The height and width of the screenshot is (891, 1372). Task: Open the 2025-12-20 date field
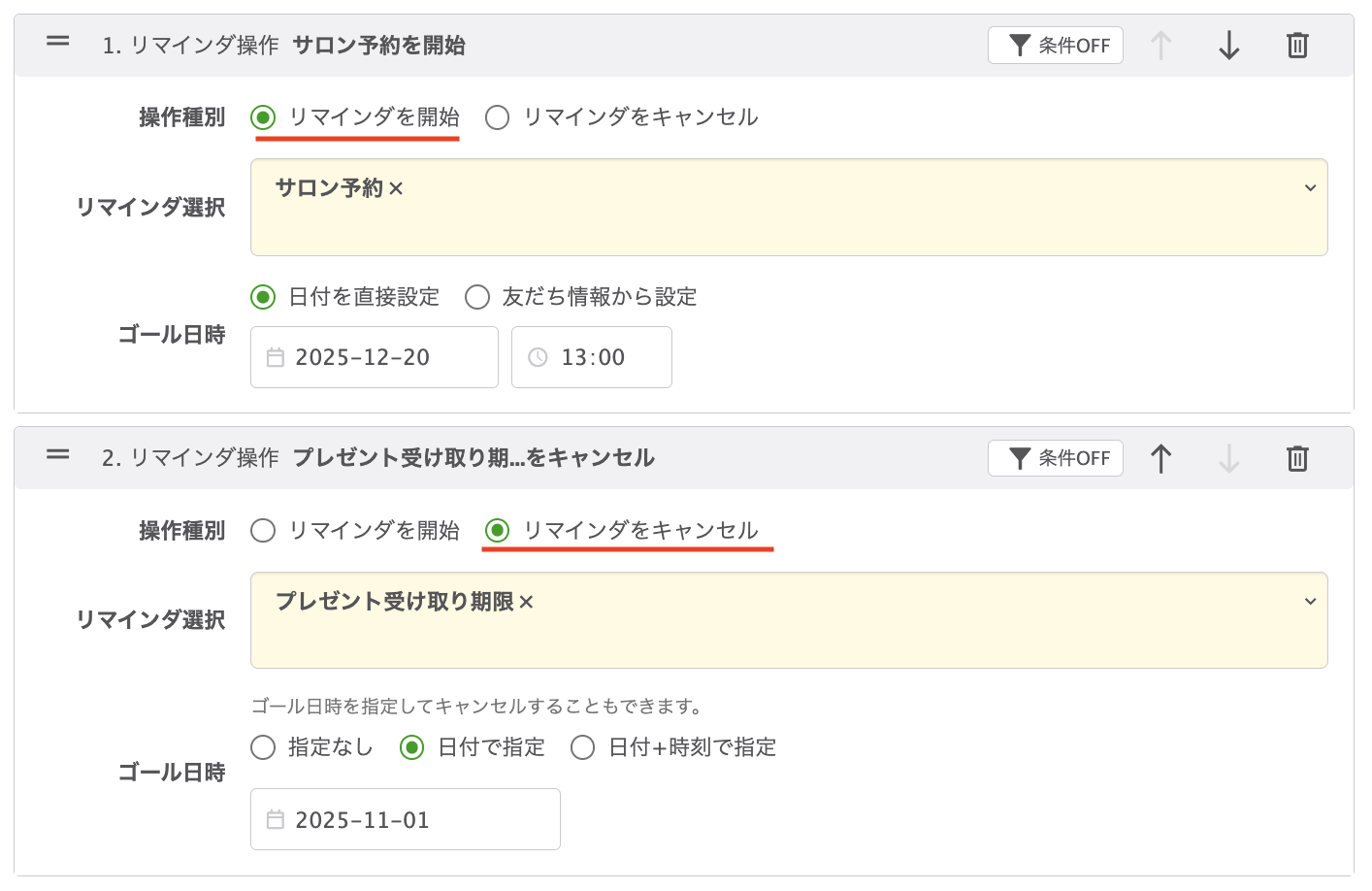pos(374,357)
